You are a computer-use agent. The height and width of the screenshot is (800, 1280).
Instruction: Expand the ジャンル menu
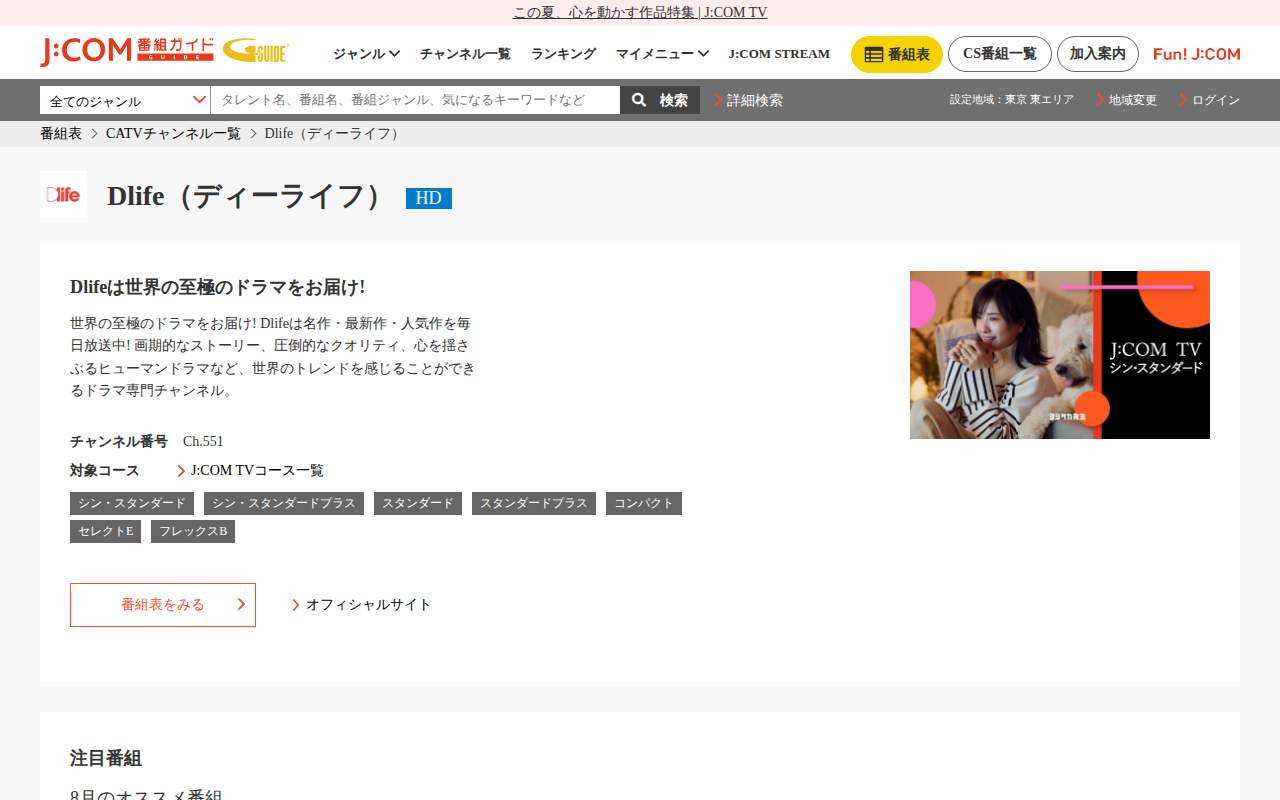tap(366, 54)
